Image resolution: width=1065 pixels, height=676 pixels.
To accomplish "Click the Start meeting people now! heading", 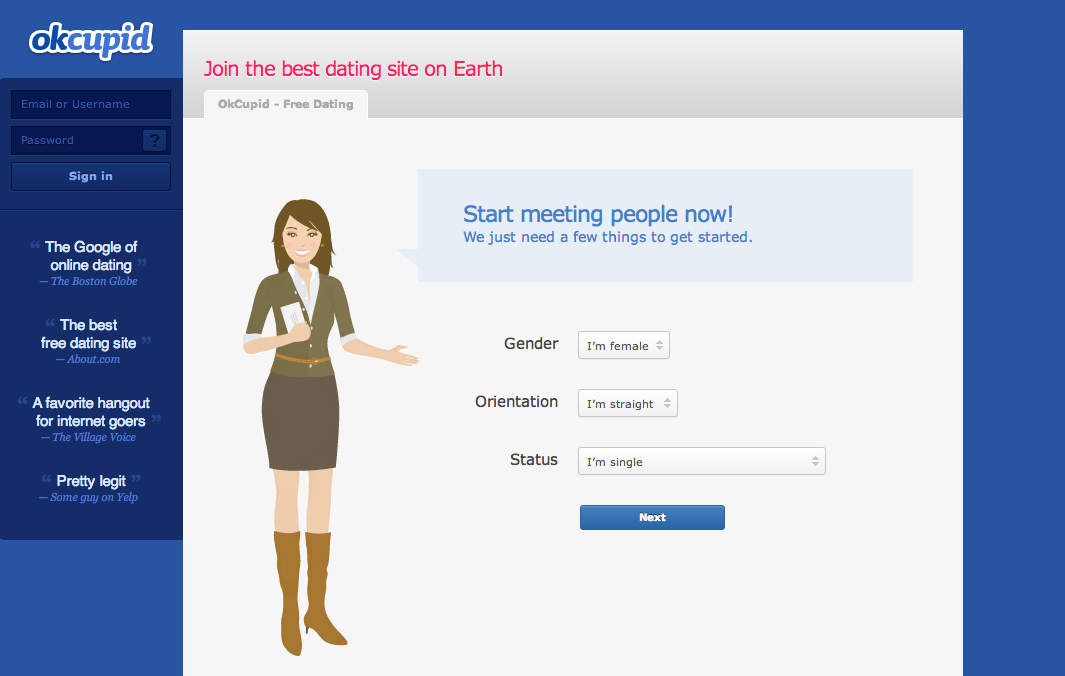I will coord(598,214).
